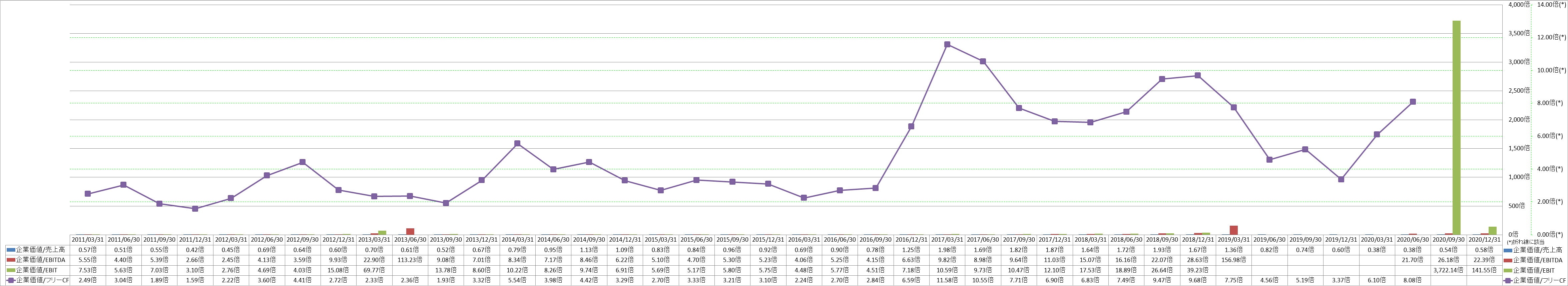Click the 22.07倍 EBITDA cell for 2018/09/30
This screenshot has width=1568, height=286.
(x=1162, y=260)
